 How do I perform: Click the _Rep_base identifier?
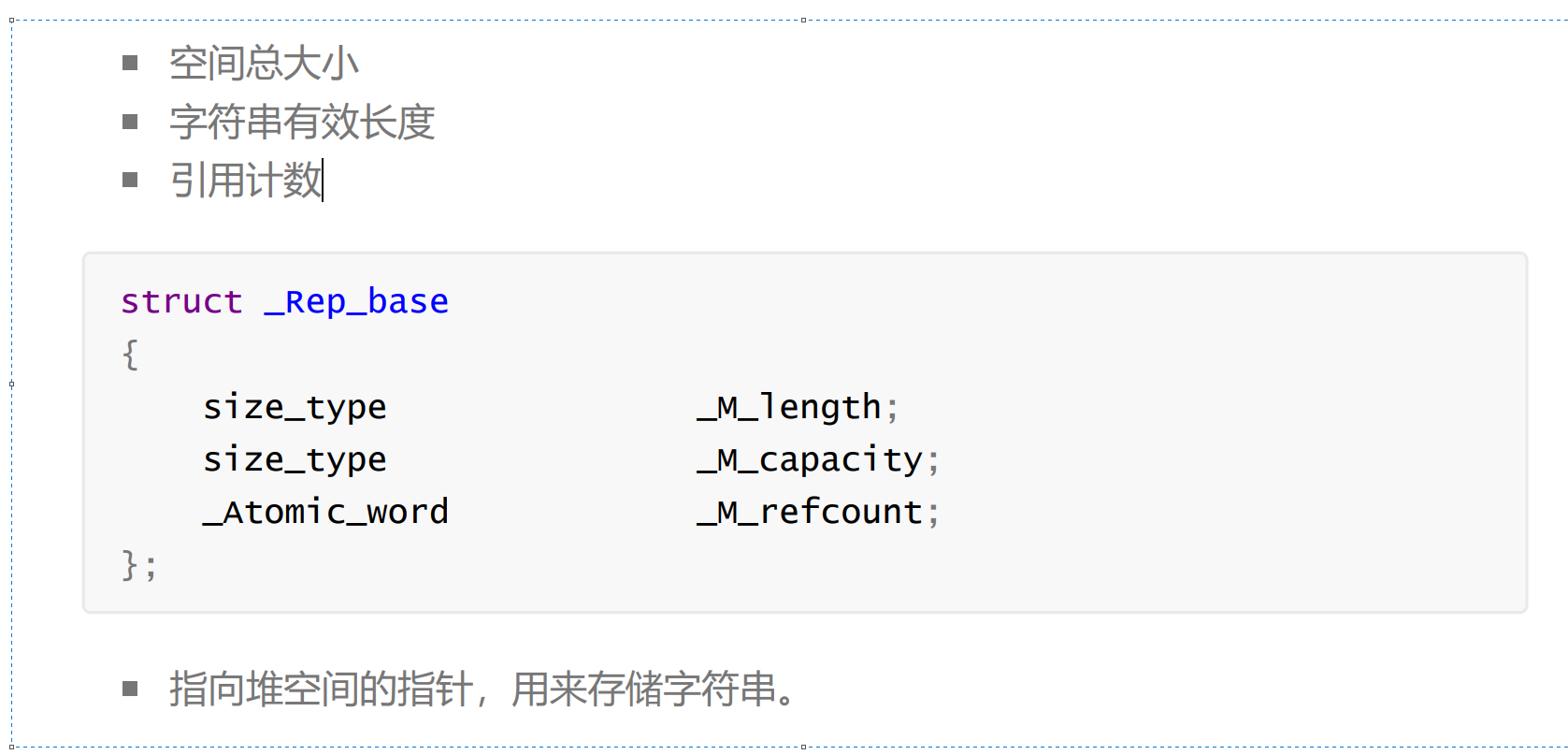coord(356,302)
